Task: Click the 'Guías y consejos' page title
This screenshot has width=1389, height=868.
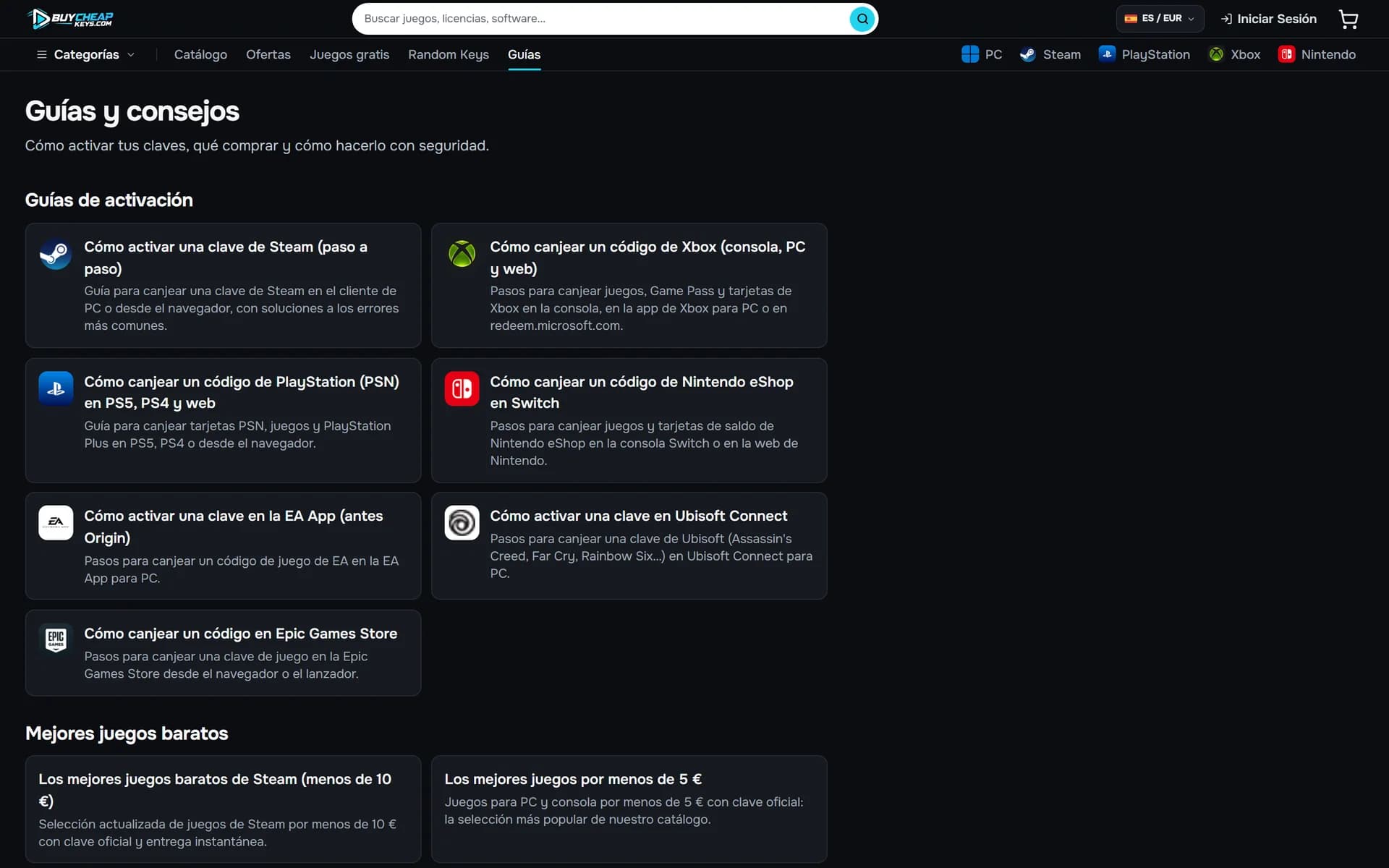Action: [132, 111]
